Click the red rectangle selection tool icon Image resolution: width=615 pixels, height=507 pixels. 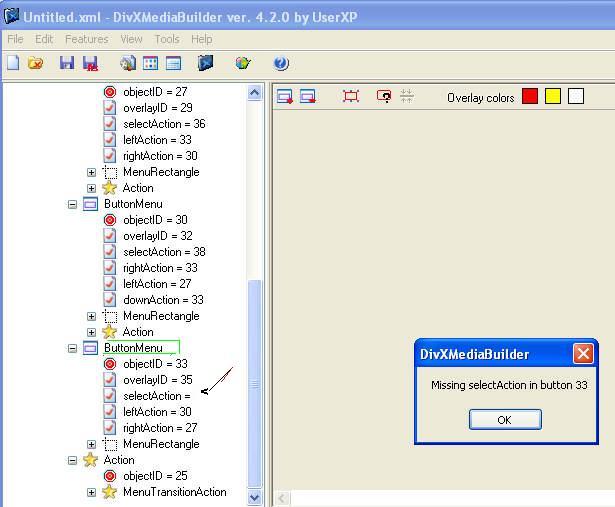tap(351, 96)
